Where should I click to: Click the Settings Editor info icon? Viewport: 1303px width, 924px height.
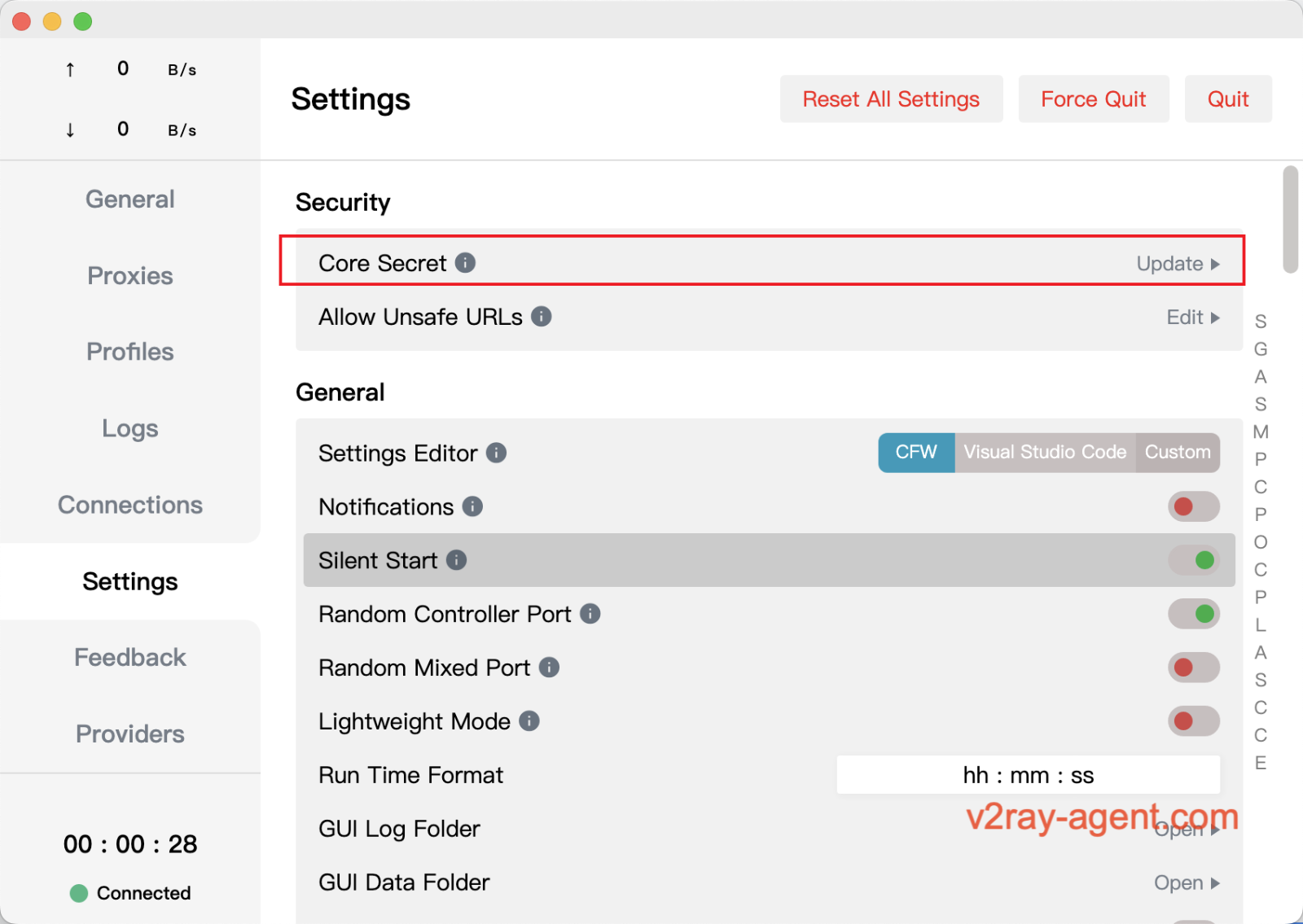[x=497, y=453]
